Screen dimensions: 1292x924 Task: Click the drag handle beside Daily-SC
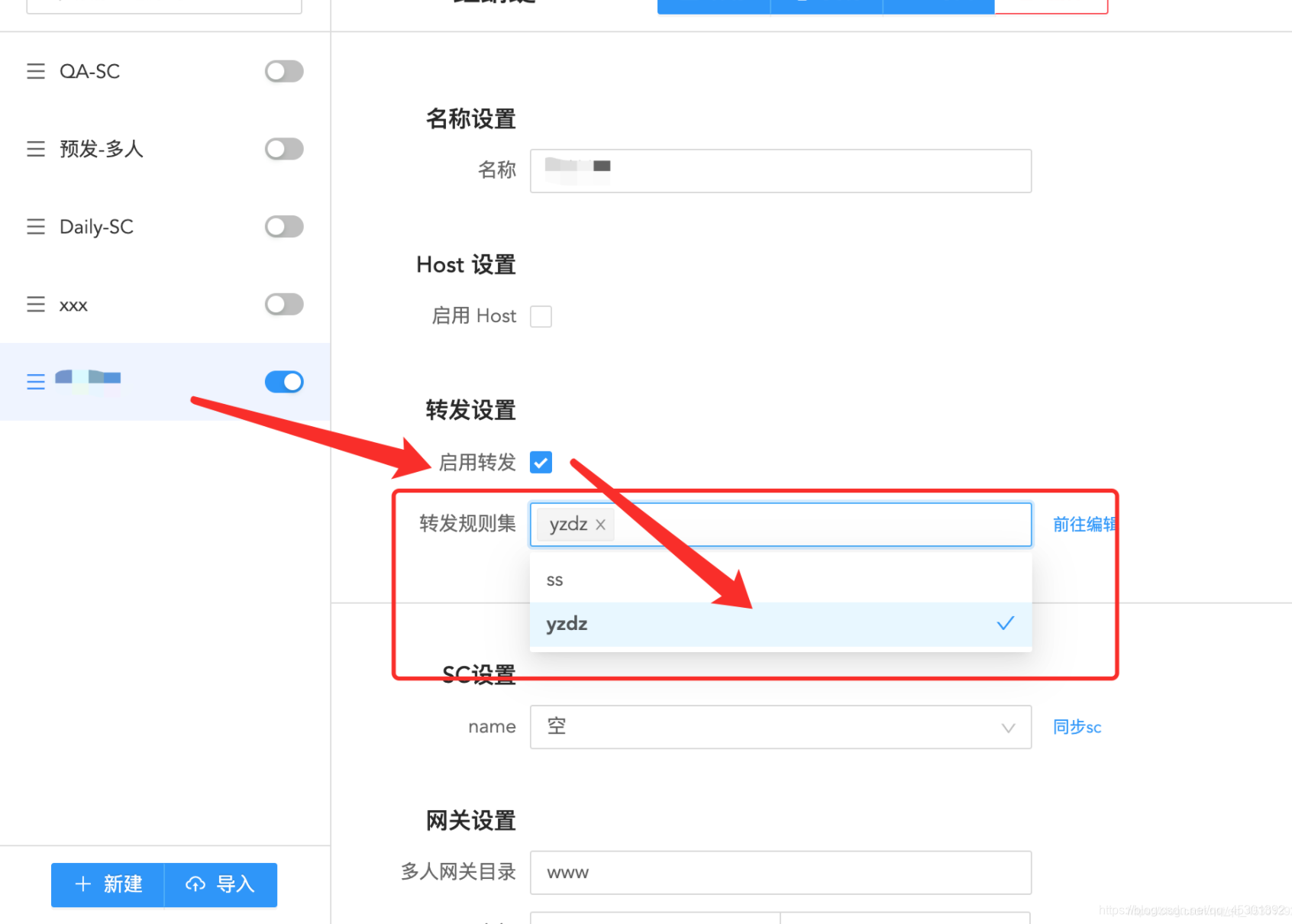pos(36,227)
